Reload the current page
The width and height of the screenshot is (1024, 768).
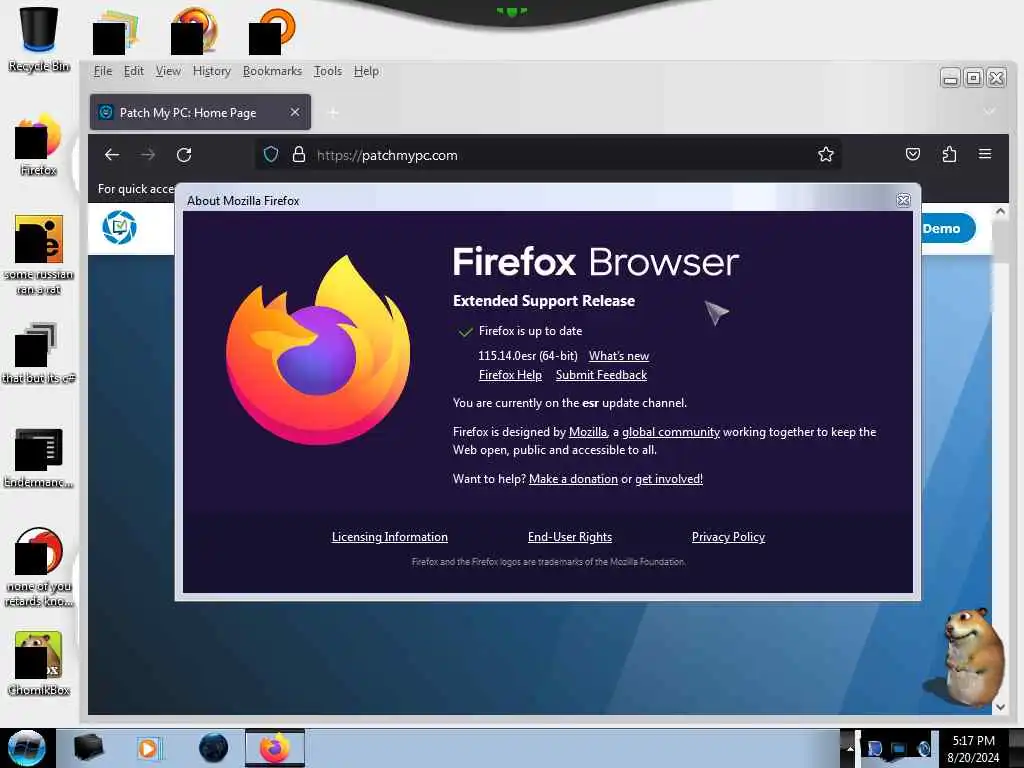184,155
